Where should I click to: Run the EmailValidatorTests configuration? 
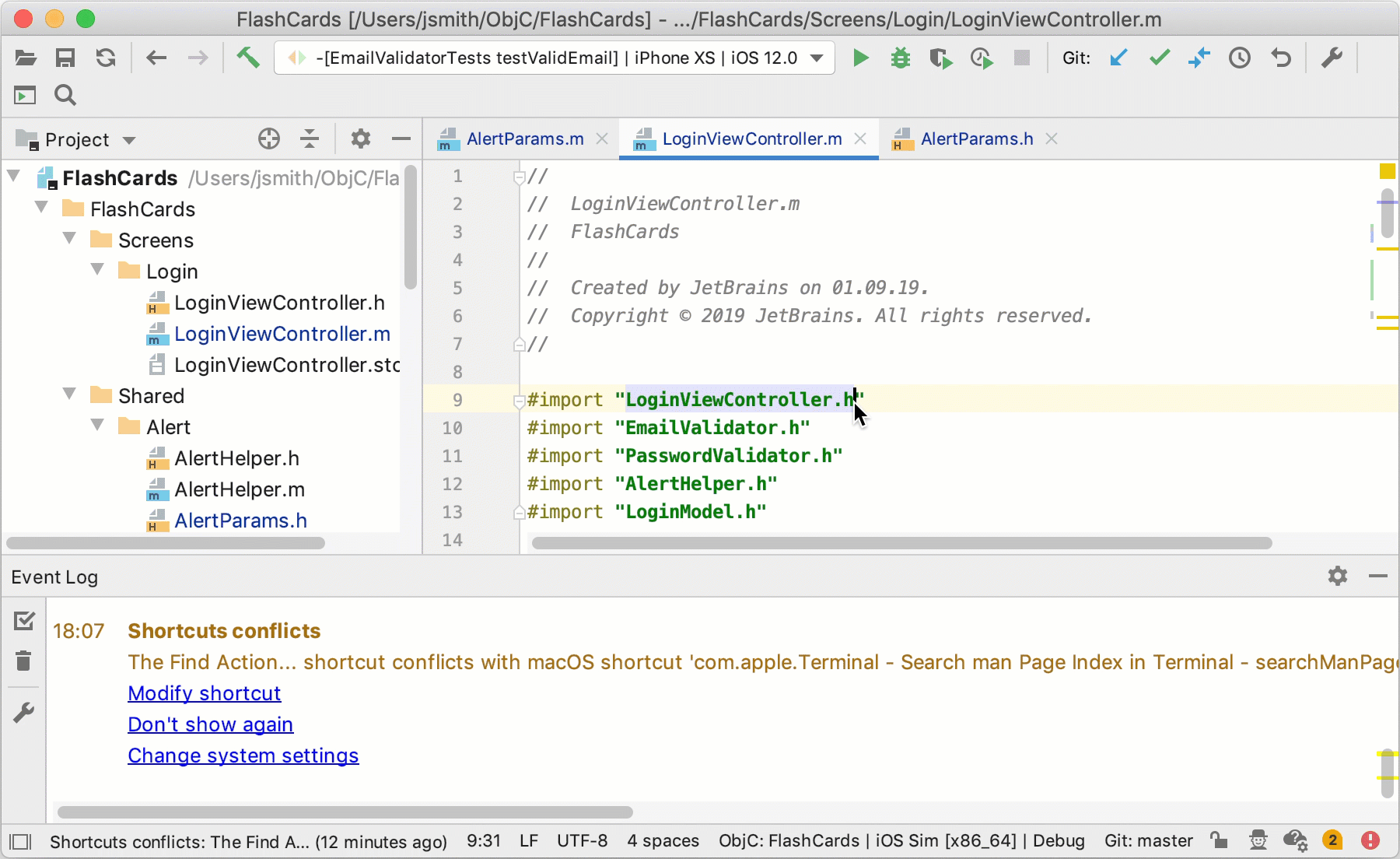[860, 58]
